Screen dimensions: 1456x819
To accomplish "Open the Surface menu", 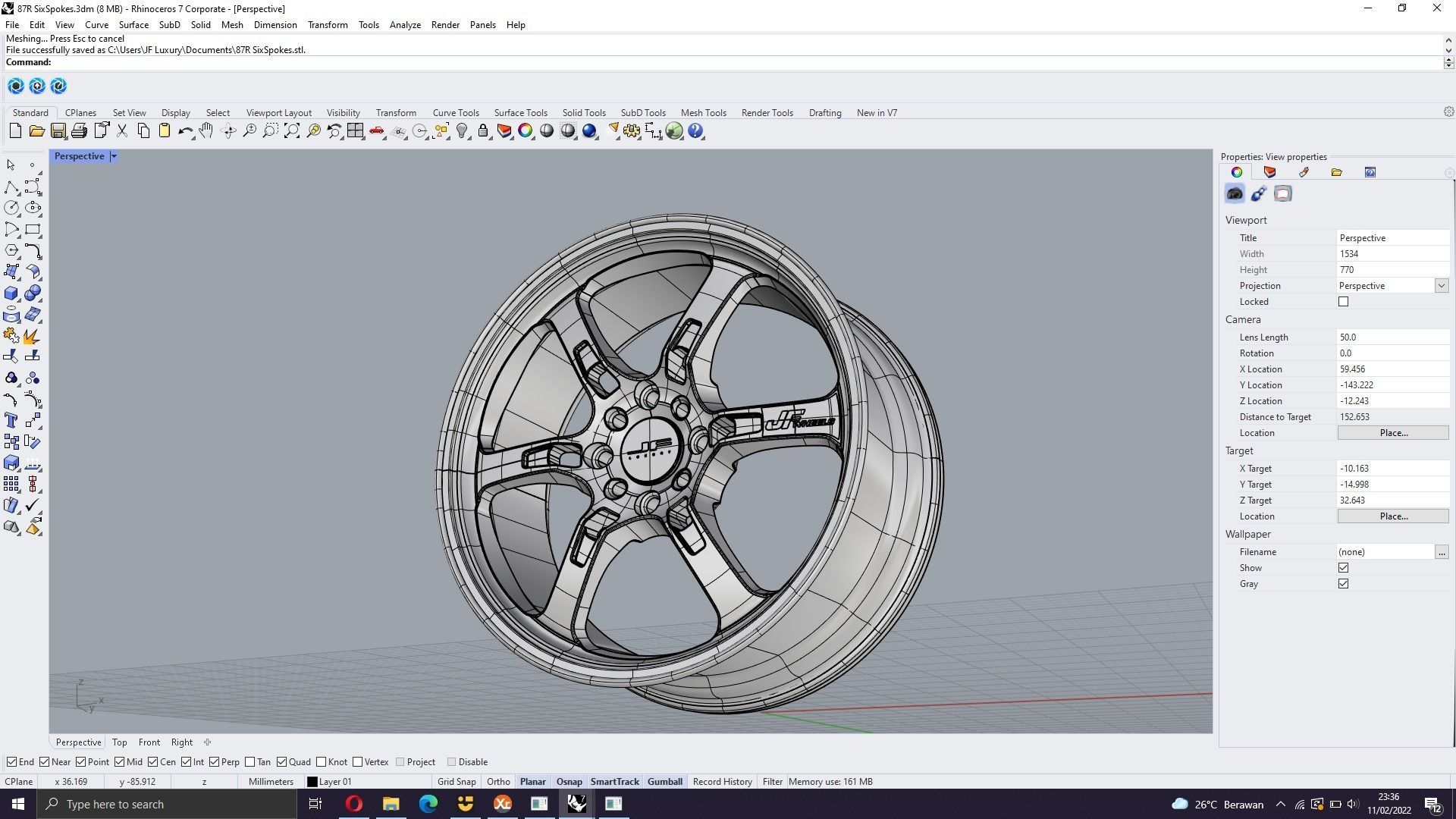I will point(133,25).
